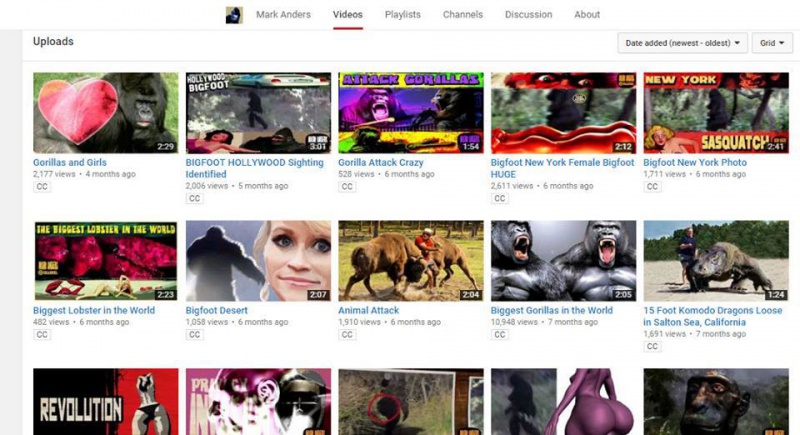The image size is (800, 435).
Task: Click the CC badge under Biggest Gorillas in the World
Action: [500, 335]
